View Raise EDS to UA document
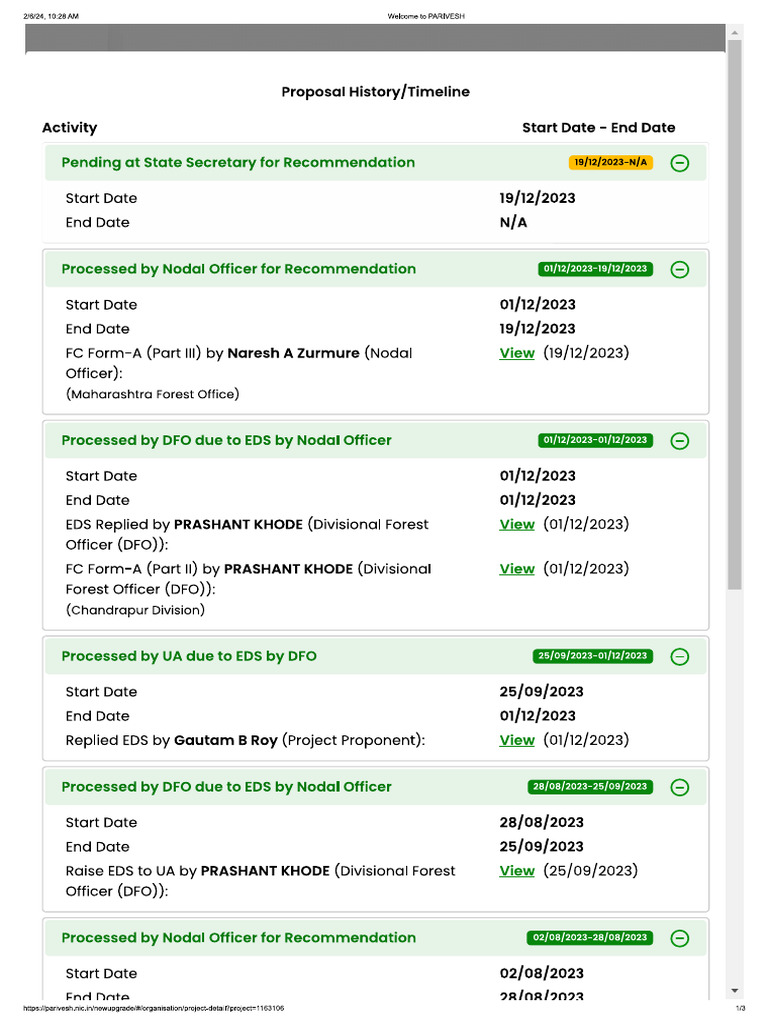Image resolution: width=768 pixels, height=1024 pixels. (x=517, y=871)
